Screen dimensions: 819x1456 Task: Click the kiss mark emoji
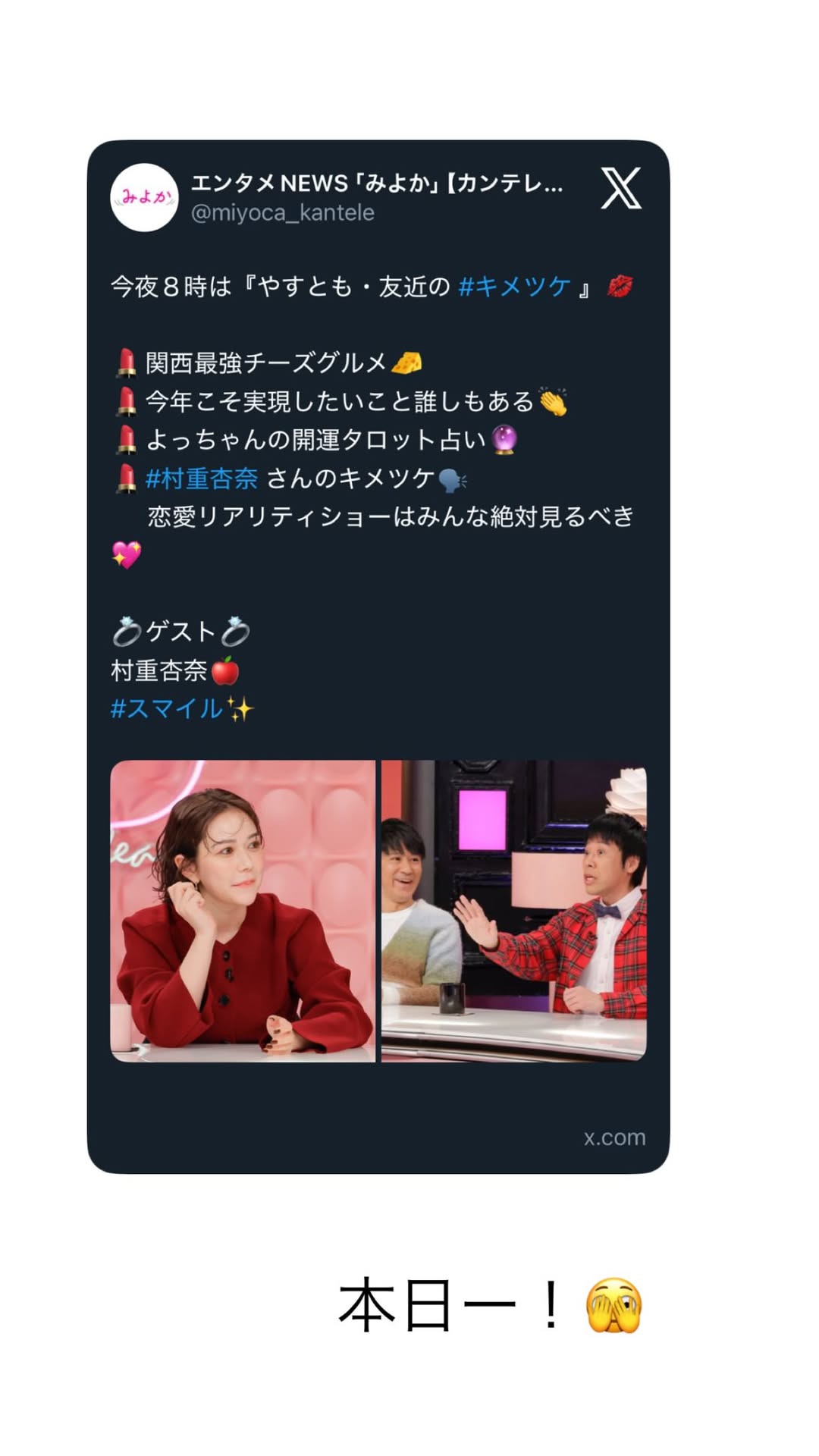click(x=620, y=287)
